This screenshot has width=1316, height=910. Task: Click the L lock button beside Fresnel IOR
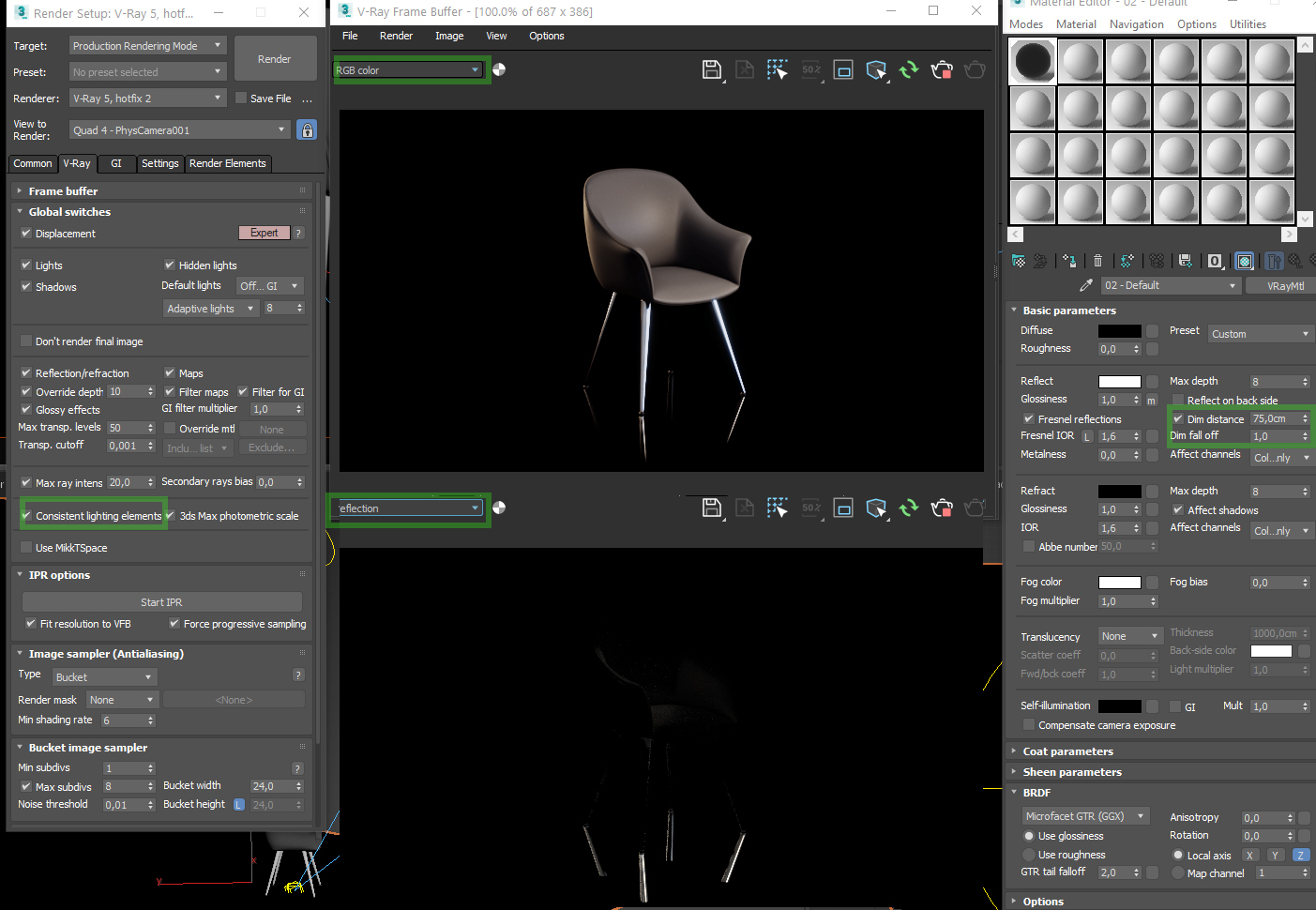(x=1088, y=436)
